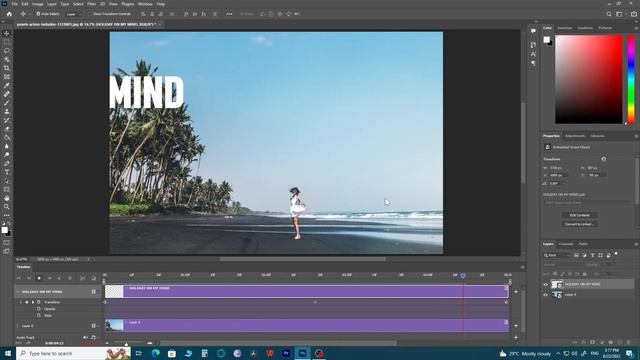The height and width of the screenshot is (360, 640).
Task: Open the Window menu
Action: click(145, 4)
